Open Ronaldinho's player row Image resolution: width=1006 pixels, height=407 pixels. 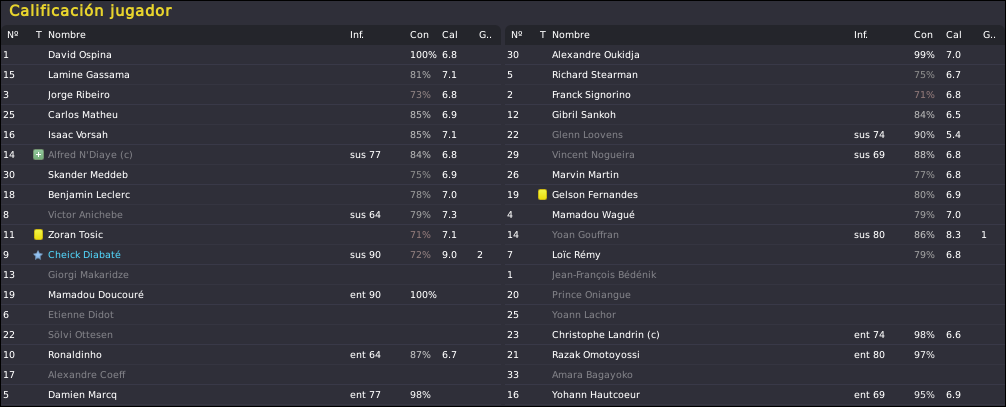click(251, 355)
